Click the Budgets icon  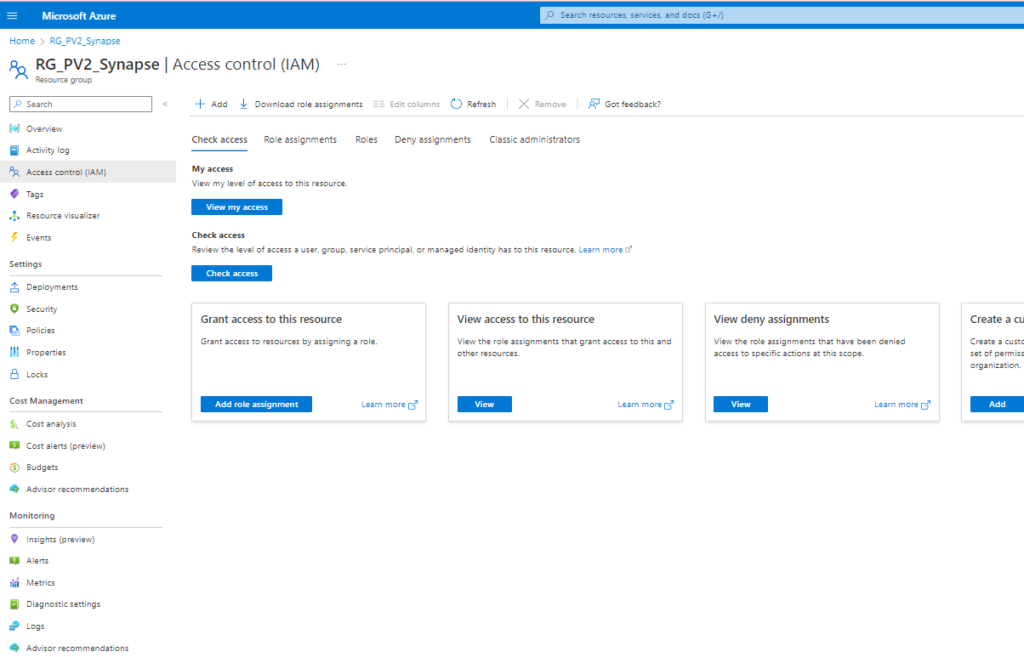14,467
